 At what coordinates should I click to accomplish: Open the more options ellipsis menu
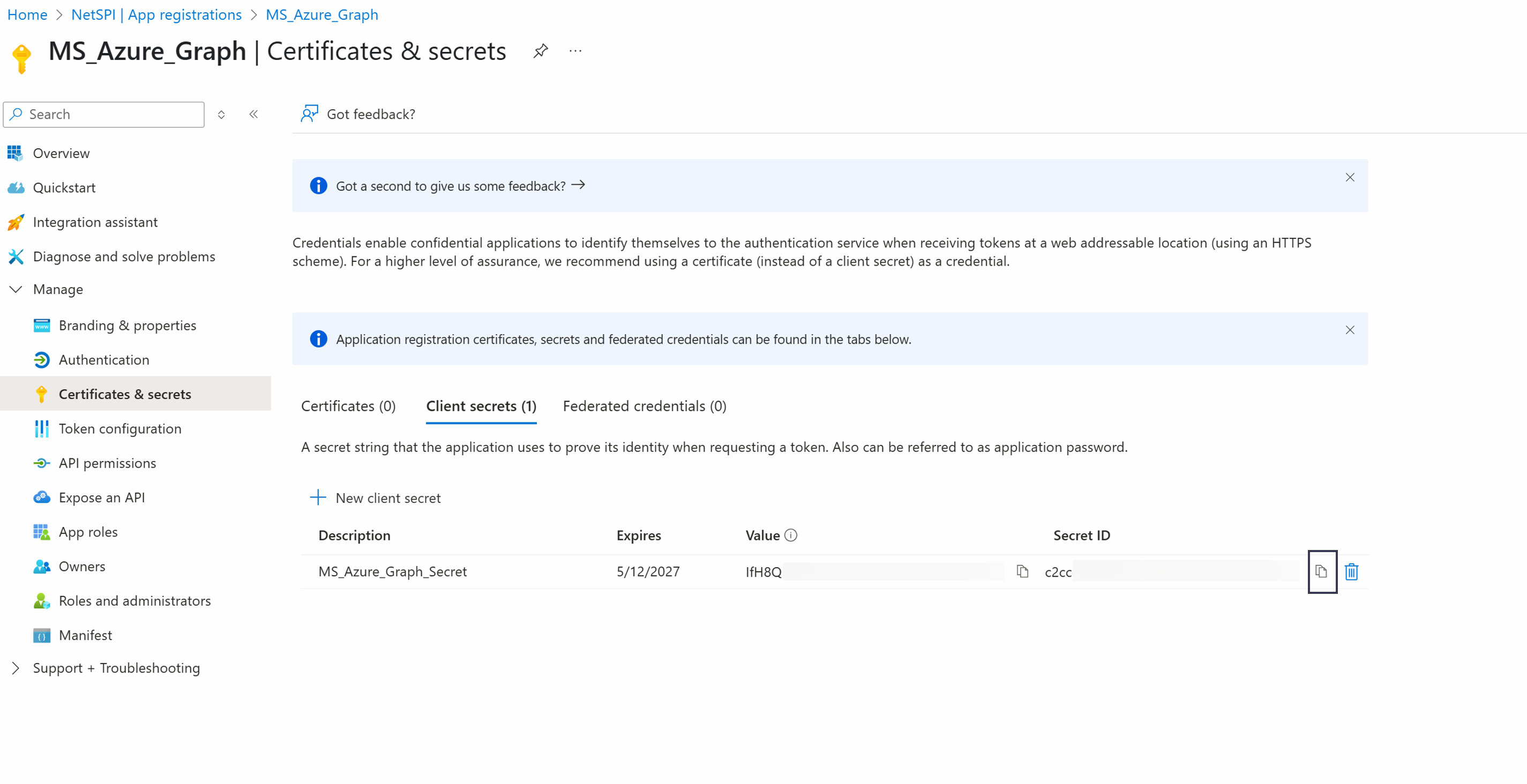[575, 51]
